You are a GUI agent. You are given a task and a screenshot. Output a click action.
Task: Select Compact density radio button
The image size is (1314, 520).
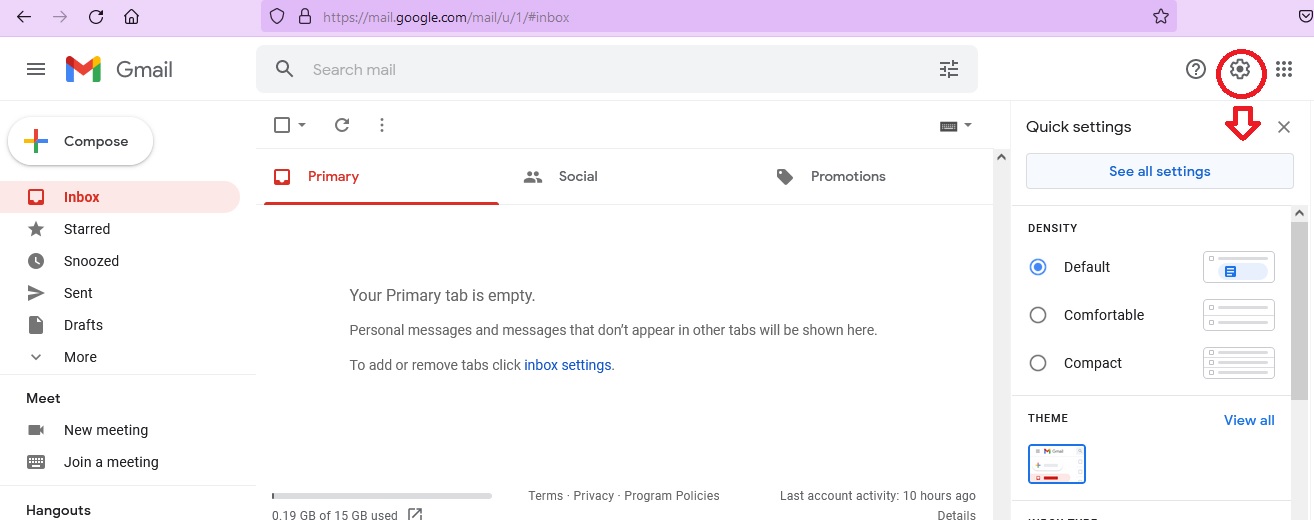click(1038, 363)
